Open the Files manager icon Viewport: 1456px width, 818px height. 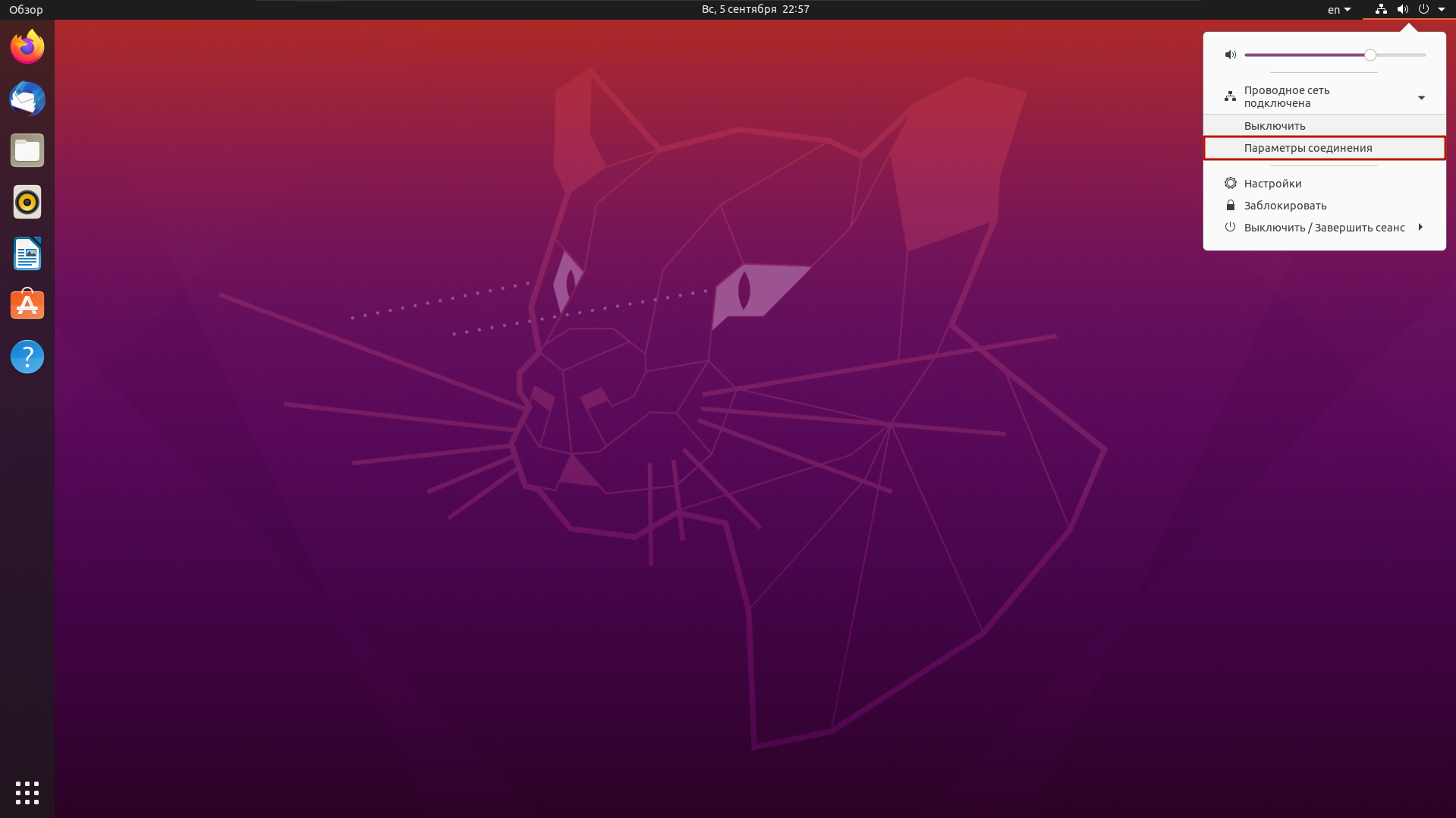tap(27, 150)
